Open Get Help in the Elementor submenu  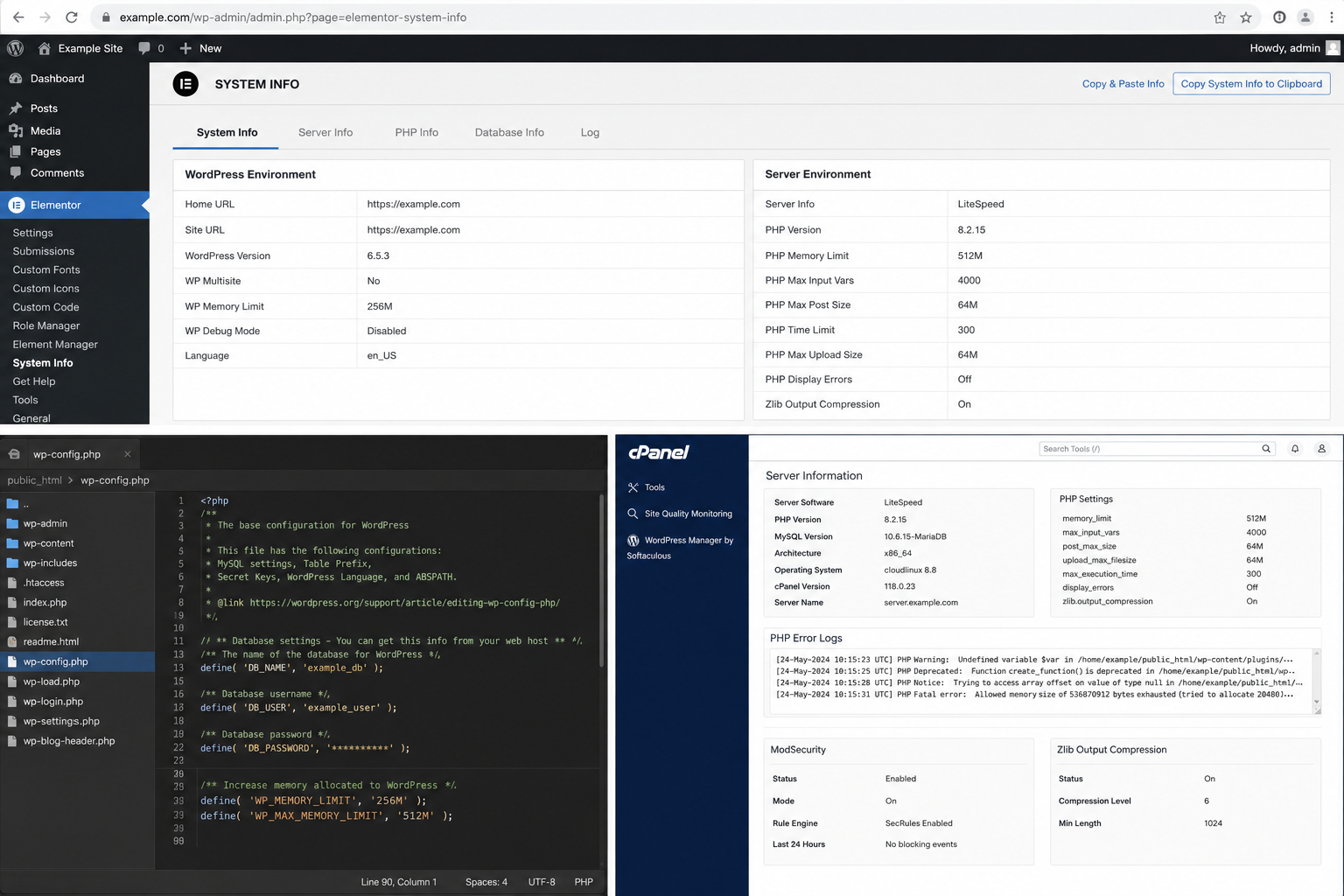point(34,381)
